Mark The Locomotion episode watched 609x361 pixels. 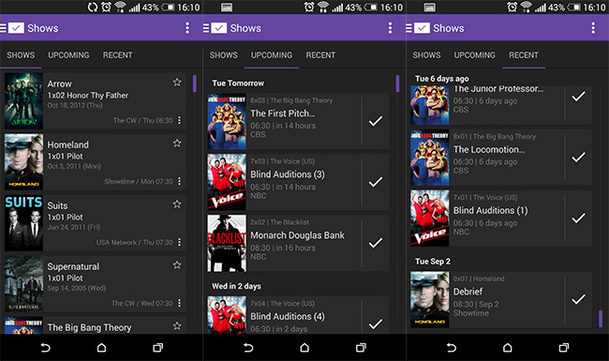[x=579, y=157]
